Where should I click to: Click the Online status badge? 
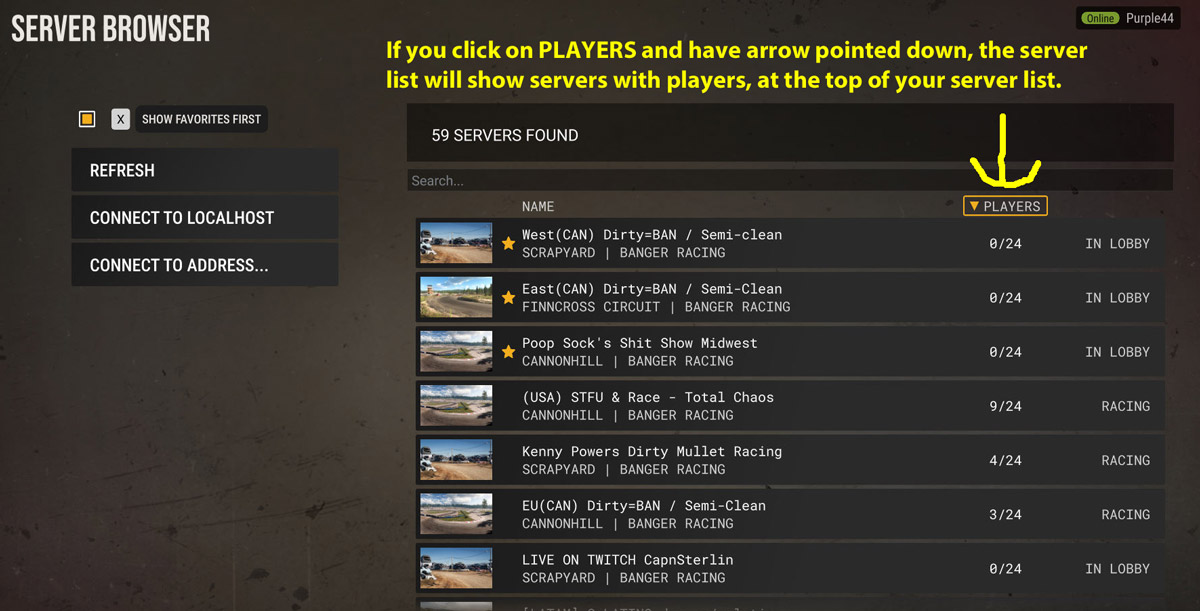1100,18
